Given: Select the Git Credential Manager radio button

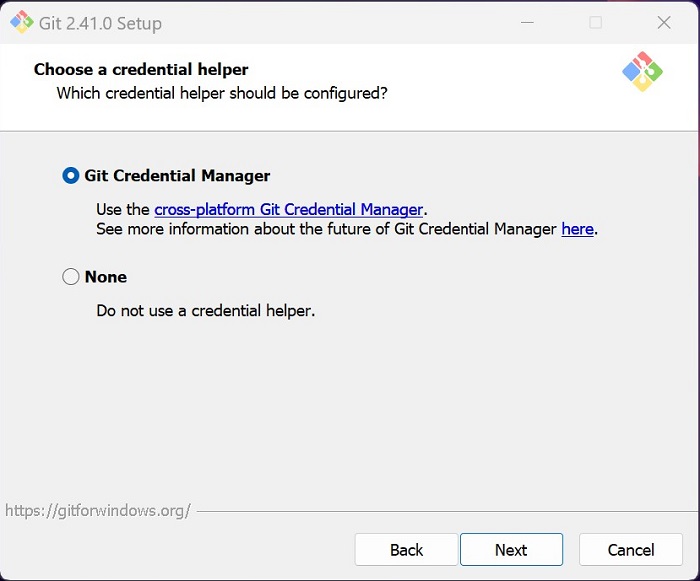Looking at the screenshot, I should [x=71, y=176].
